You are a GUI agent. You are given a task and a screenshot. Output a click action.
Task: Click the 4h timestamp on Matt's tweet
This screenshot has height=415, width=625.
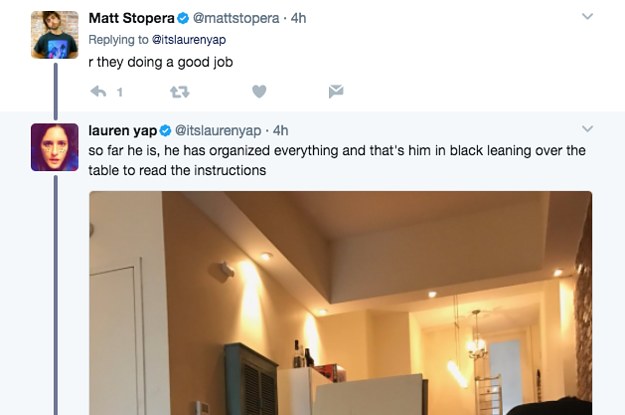coord(299,18)
